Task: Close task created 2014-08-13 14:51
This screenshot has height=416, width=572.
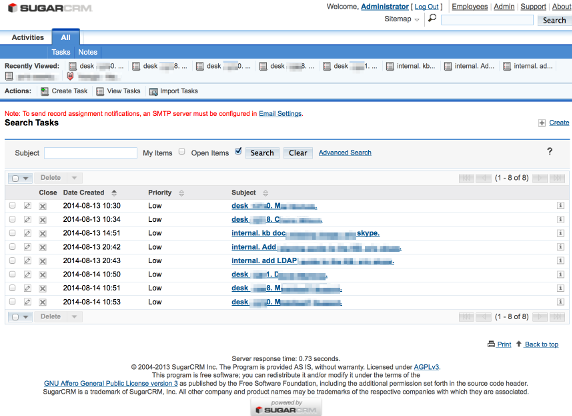Action: point(43,234)
